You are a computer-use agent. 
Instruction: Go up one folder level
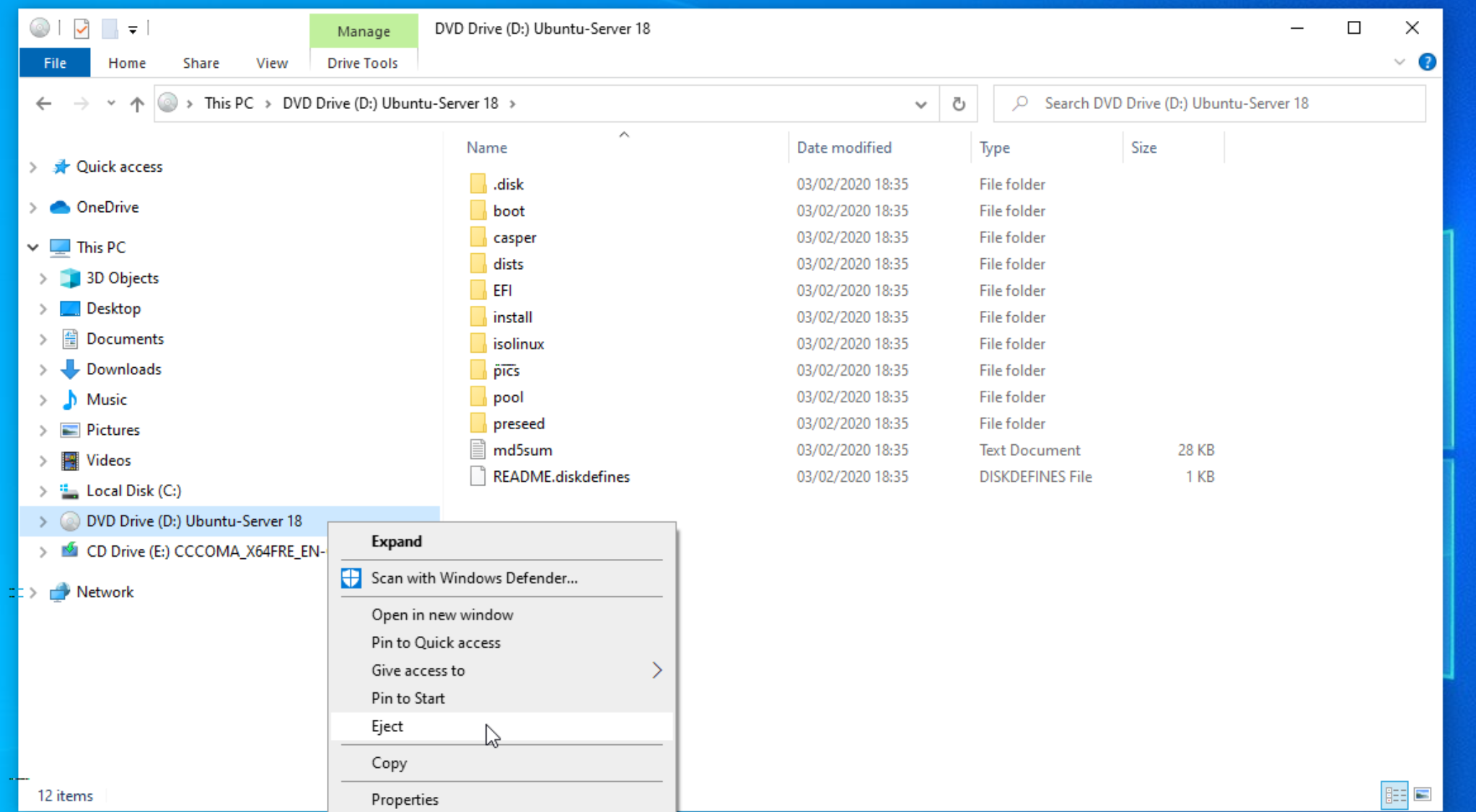pyautogui.click(x=137, y=104)
